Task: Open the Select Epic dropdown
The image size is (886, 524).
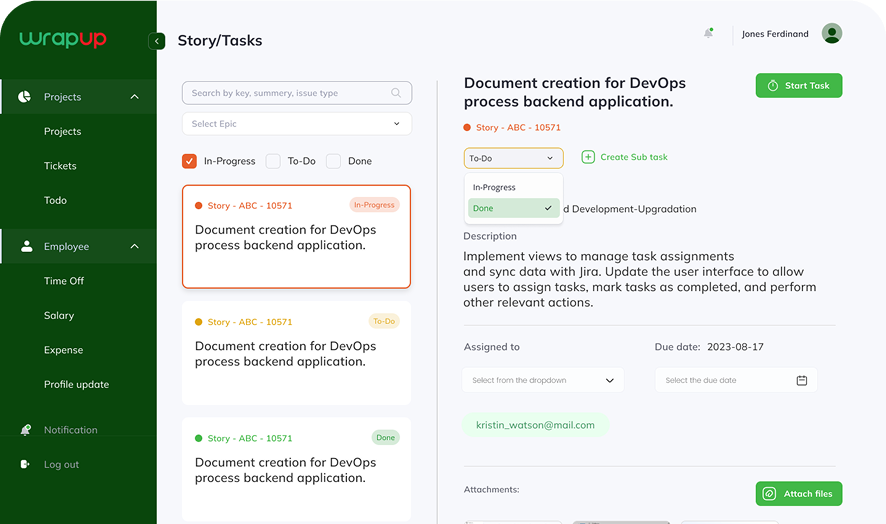Action: tap(297, 124)
